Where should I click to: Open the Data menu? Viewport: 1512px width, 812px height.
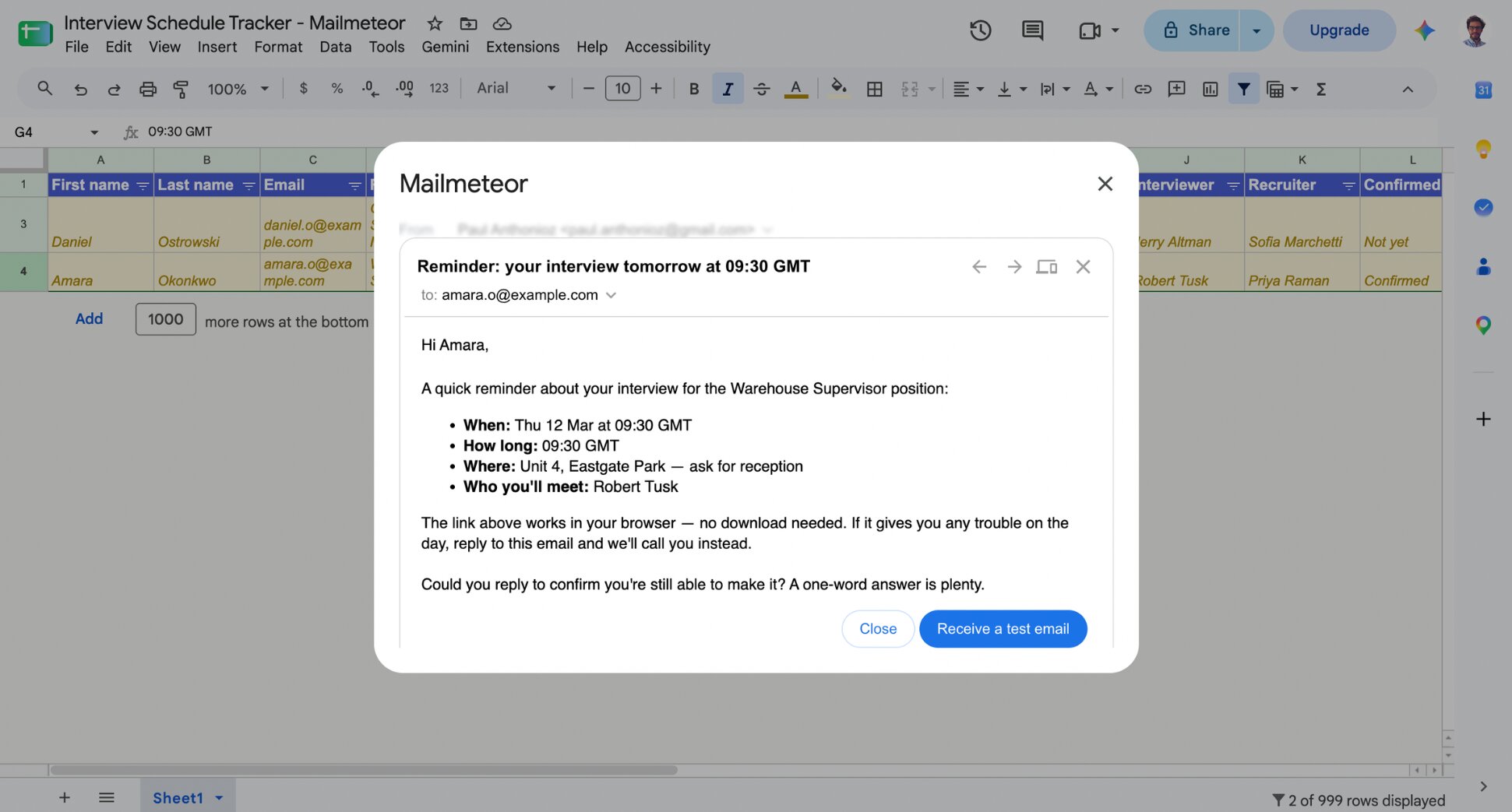click(x=335, y=47)
